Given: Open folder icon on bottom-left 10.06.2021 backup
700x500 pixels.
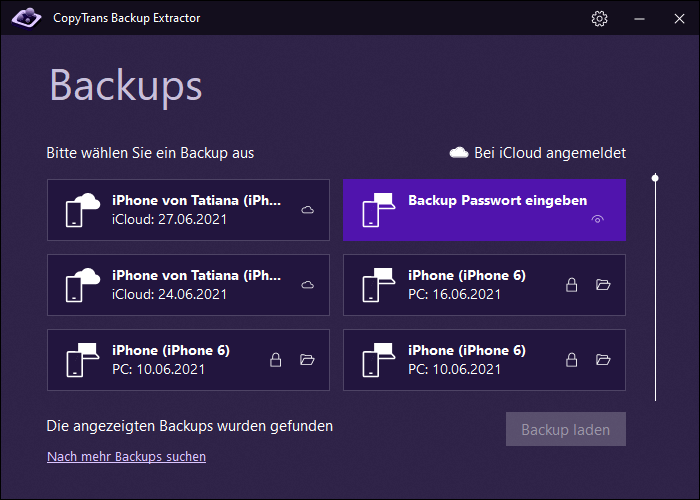Looking at the screenshot, I should [x=307, y=359].
